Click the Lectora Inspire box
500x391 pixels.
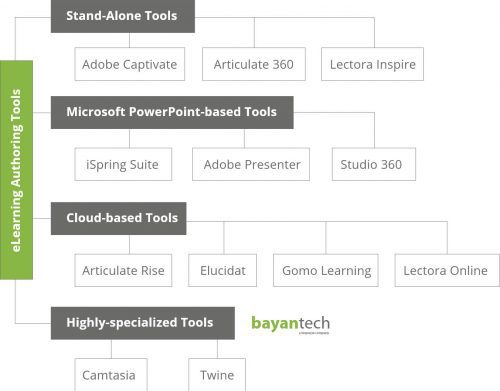(372, 64)
